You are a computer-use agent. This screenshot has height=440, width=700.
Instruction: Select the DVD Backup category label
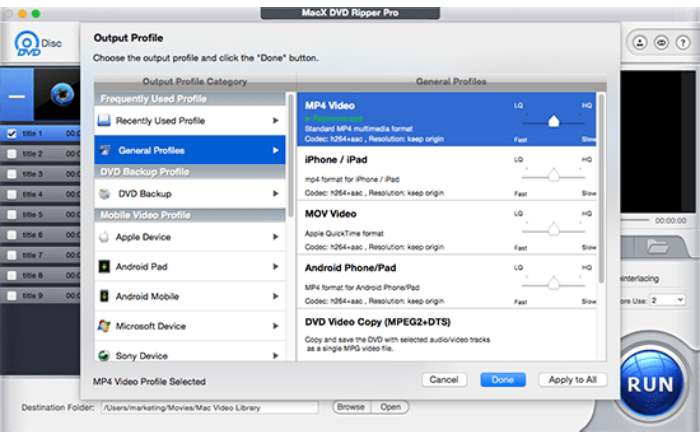145,194
